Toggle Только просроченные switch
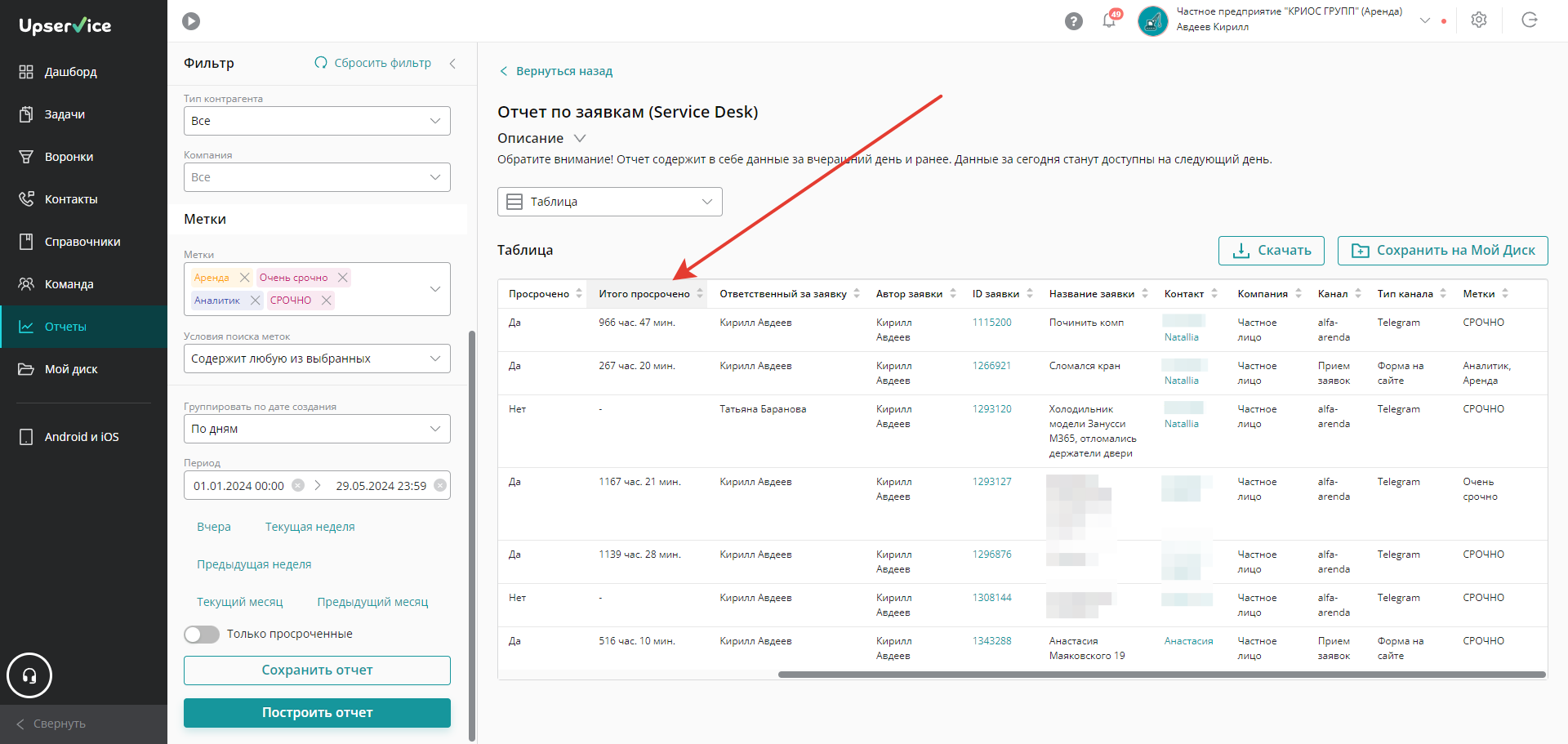 (202, 635)
